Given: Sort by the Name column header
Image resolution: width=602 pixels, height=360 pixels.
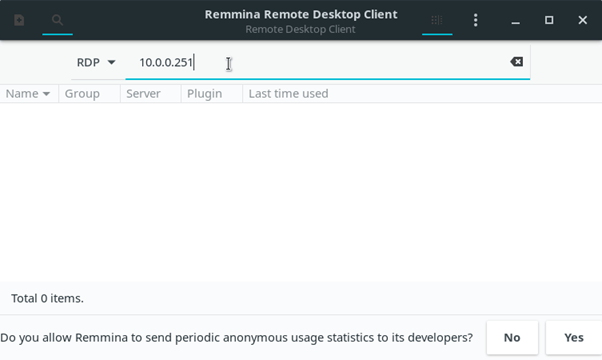Looking at the screenshot, I should [29, 94].
